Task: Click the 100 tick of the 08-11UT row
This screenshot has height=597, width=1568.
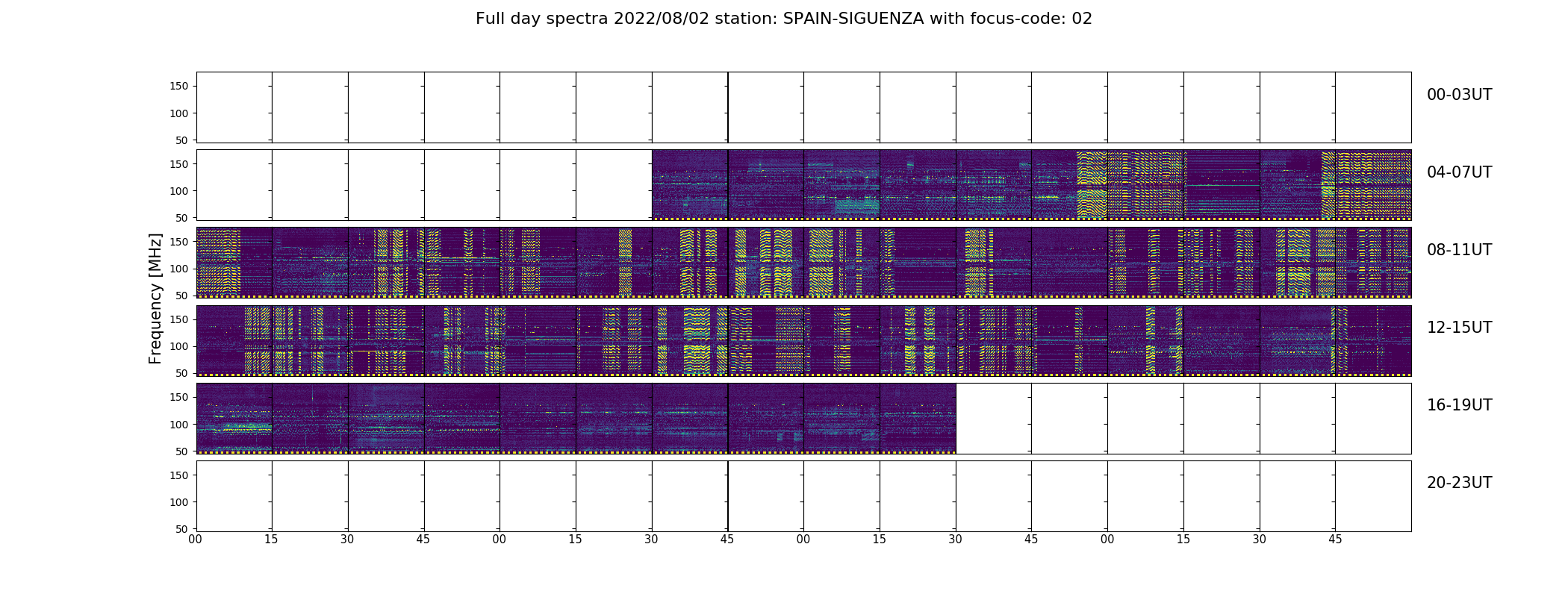Action: 179,269
